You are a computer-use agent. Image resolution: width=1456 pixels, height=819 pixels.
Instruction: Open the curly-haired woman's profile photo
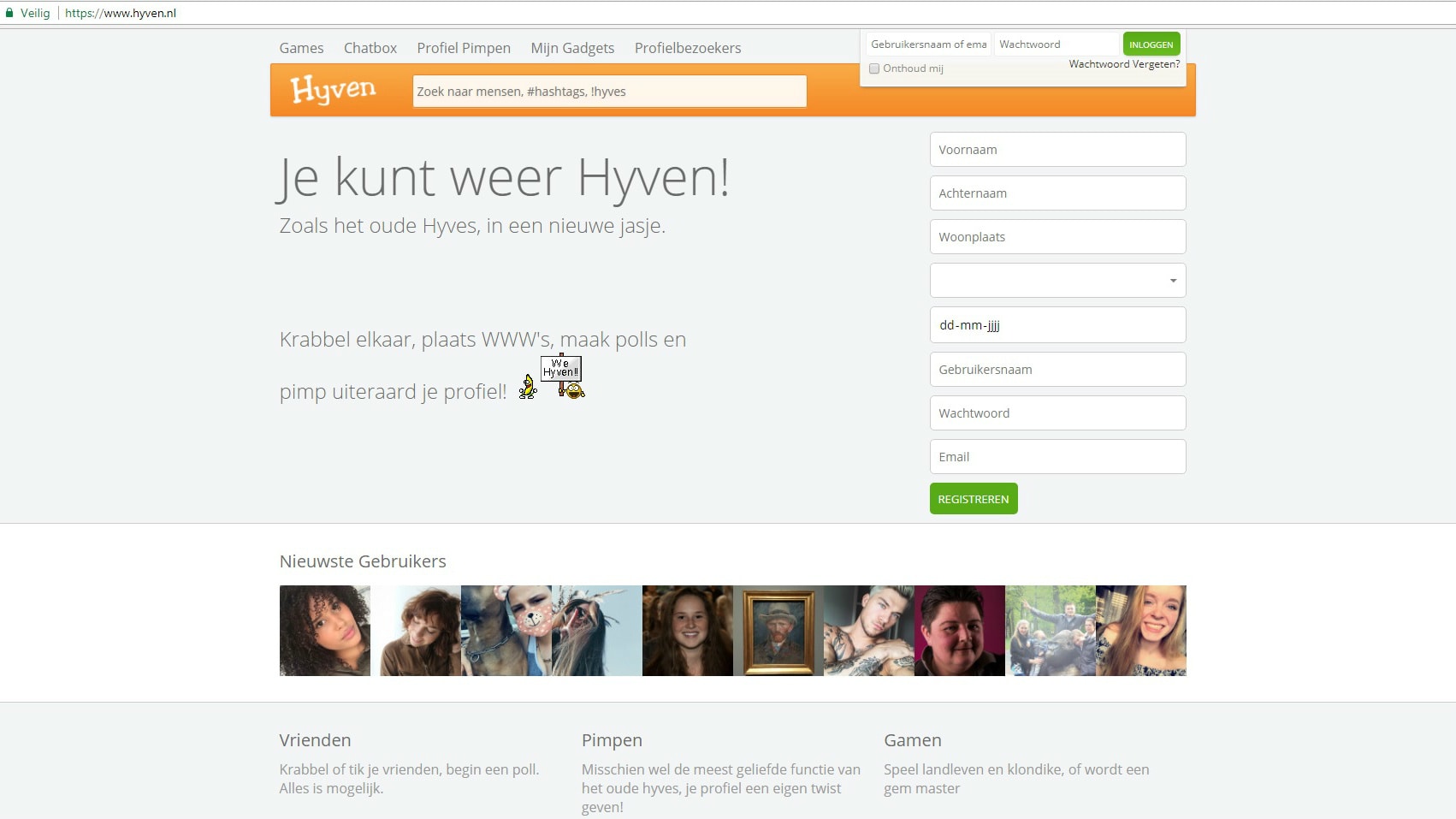[x=325, y=631]
